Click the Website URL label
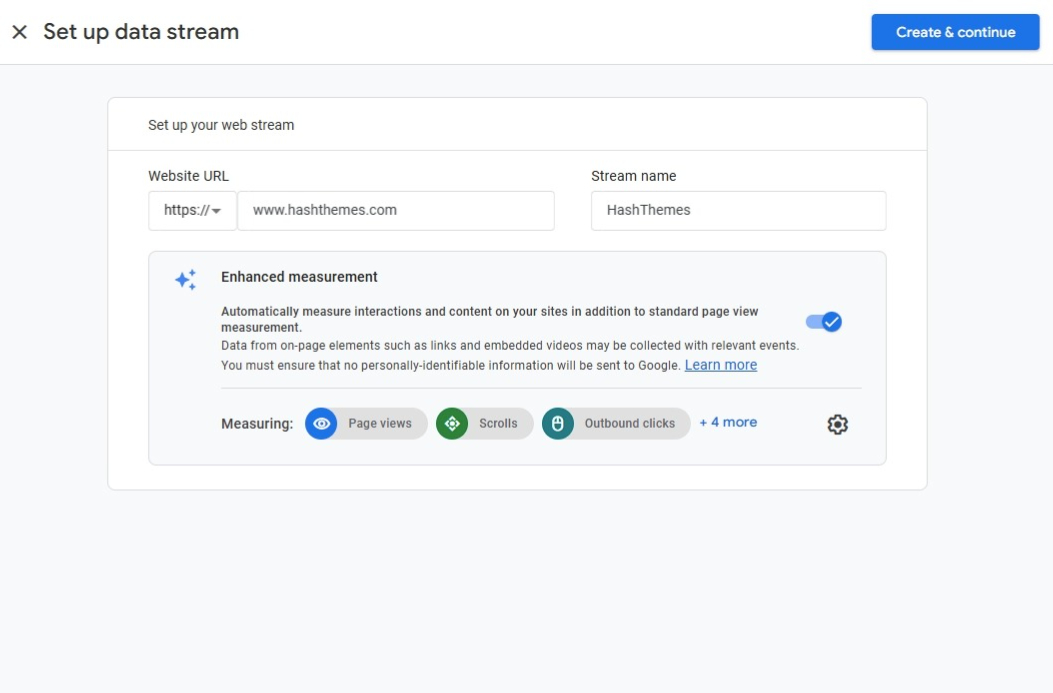Viewport: 1053px width, 693px height. pyautogui.click(x=188, y=176)
